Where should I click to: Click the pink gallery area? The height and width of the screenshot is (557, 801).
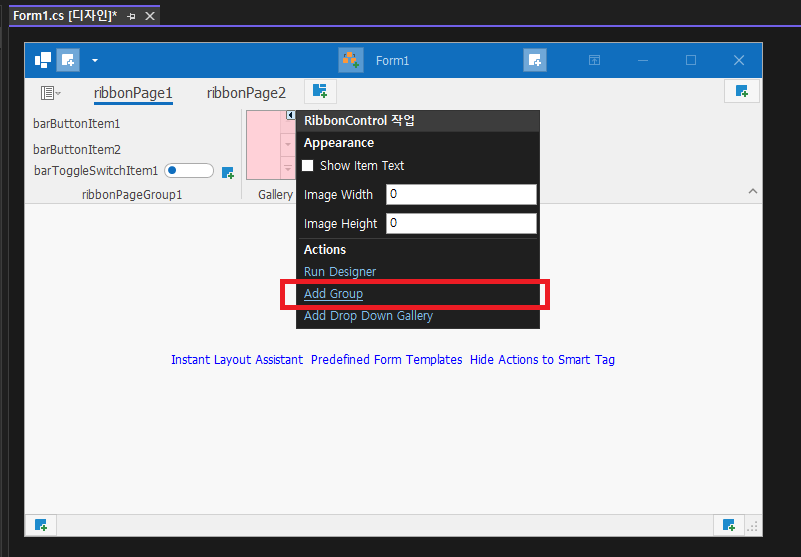click(263, 145)
